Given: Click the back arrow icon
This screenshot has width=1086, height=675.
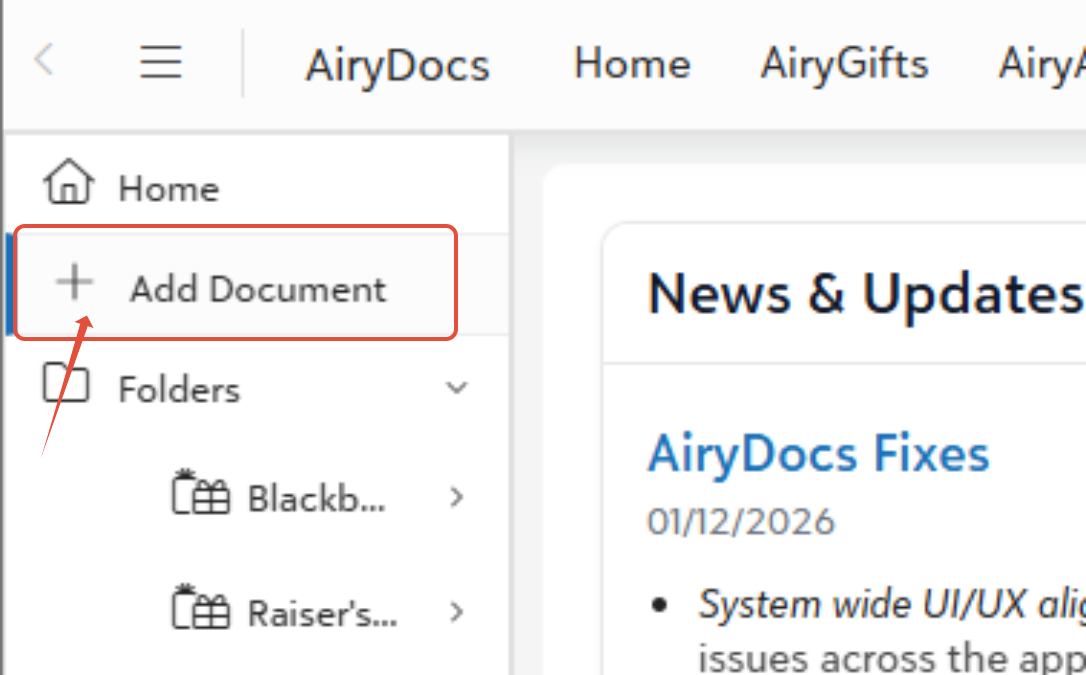Looking at the screenshot, I should [x=44, y=60].
